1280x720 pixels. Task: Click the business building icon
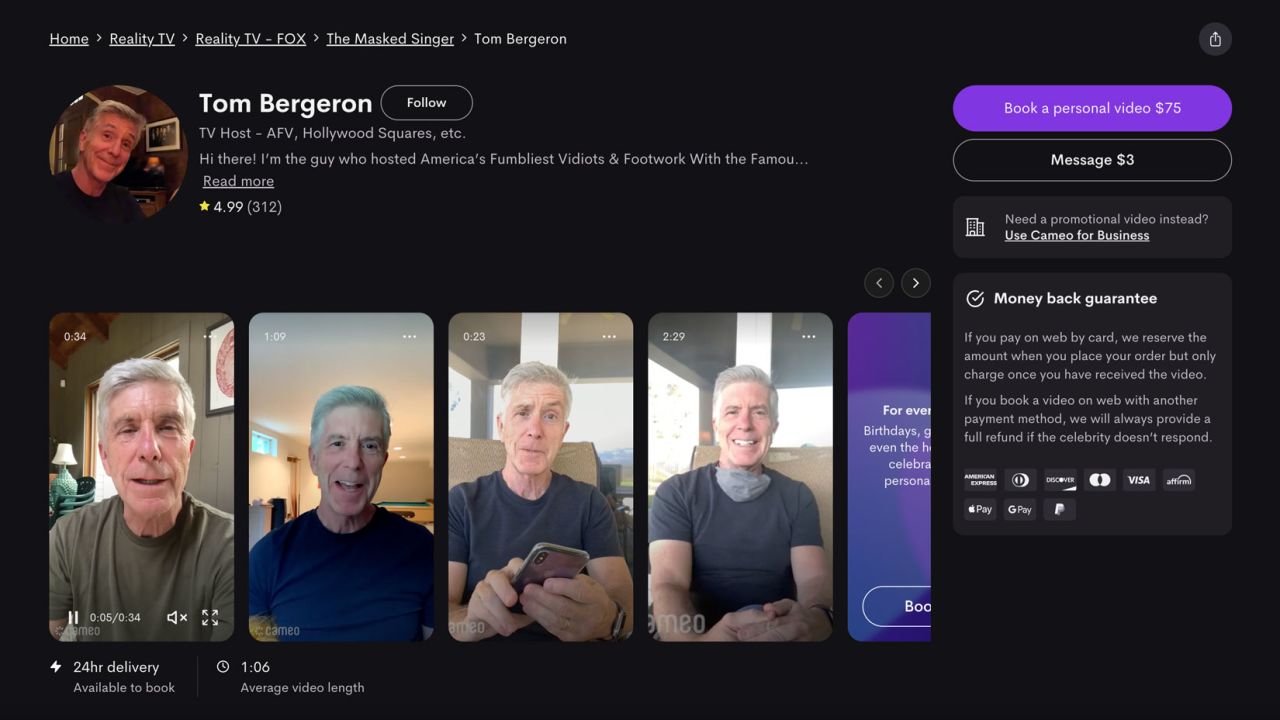tap(975, 227)
